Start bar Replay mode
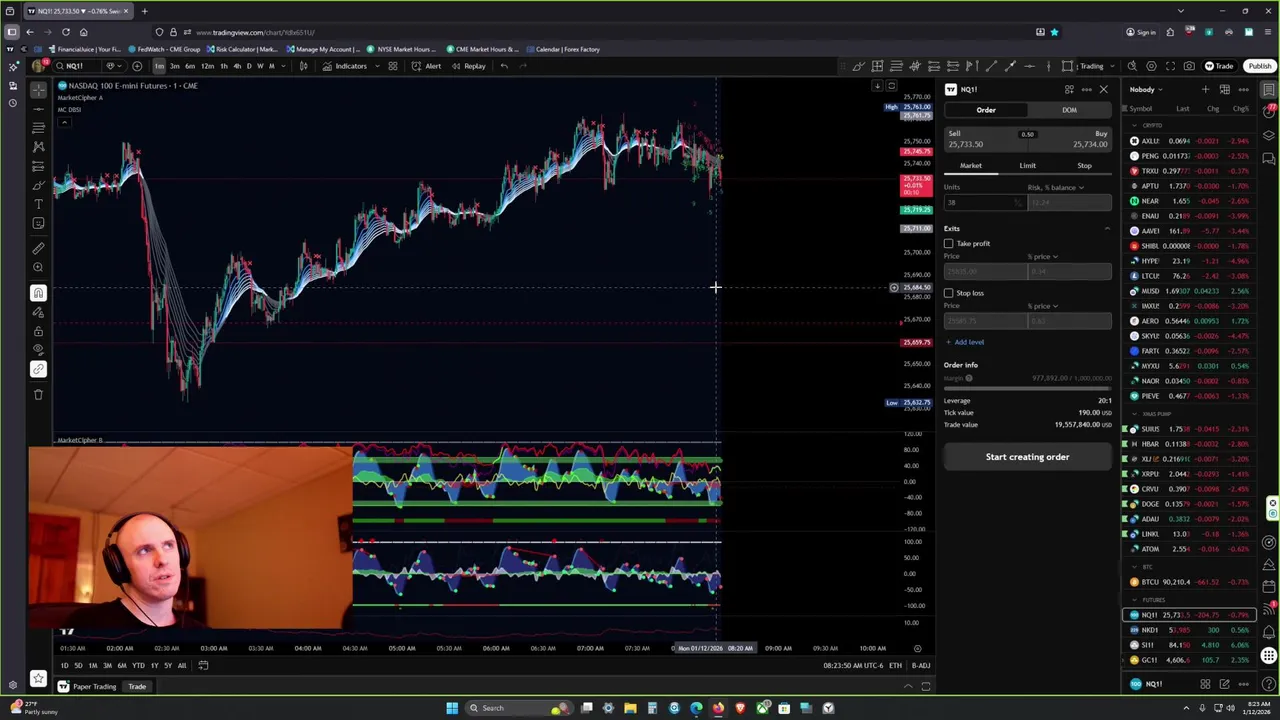This screenshot has width=1280, height=720. (x=468, y=66)
